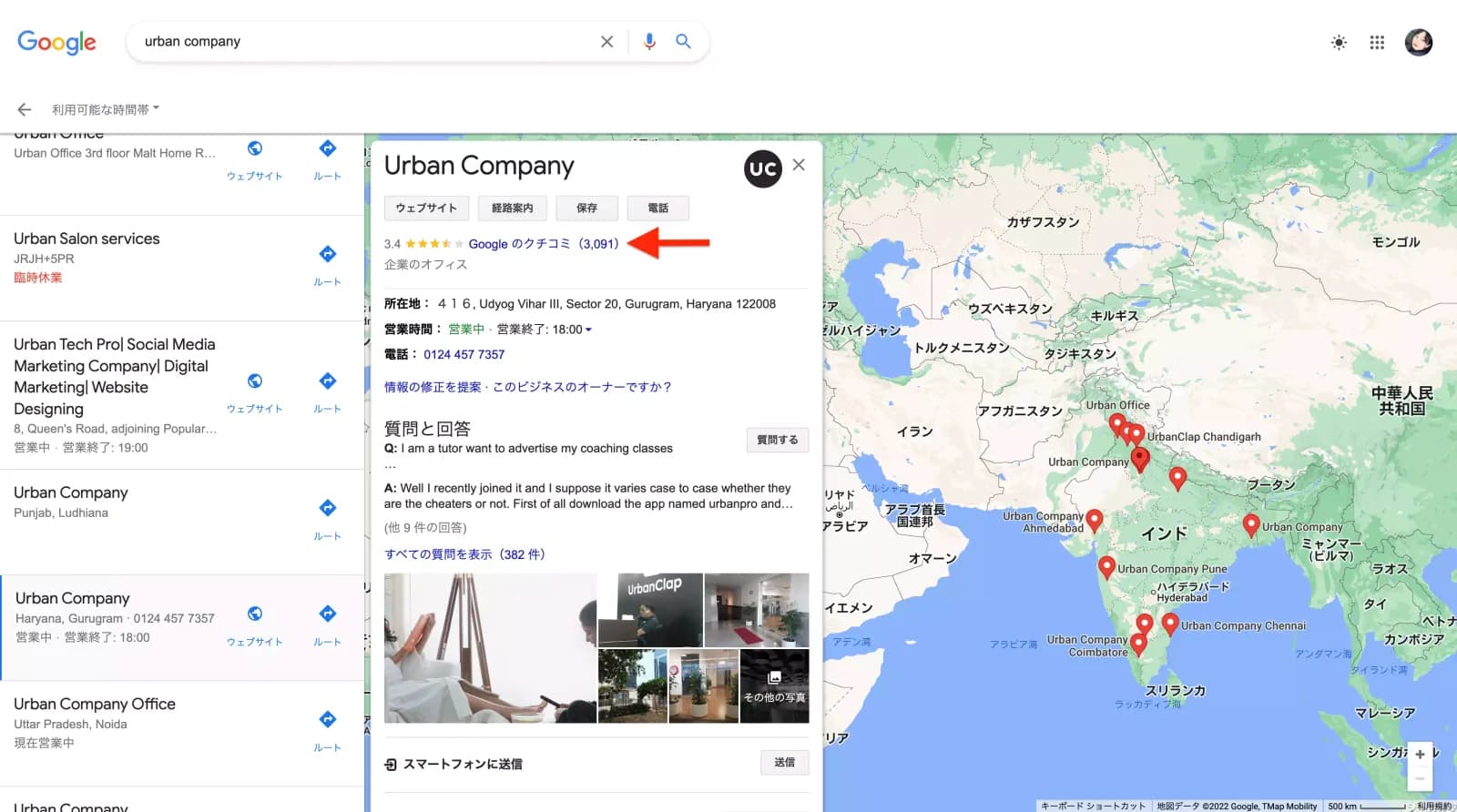Clear the search box with X icon
This screenshot has height=812, width=1457.
click(x=606, y=42)
